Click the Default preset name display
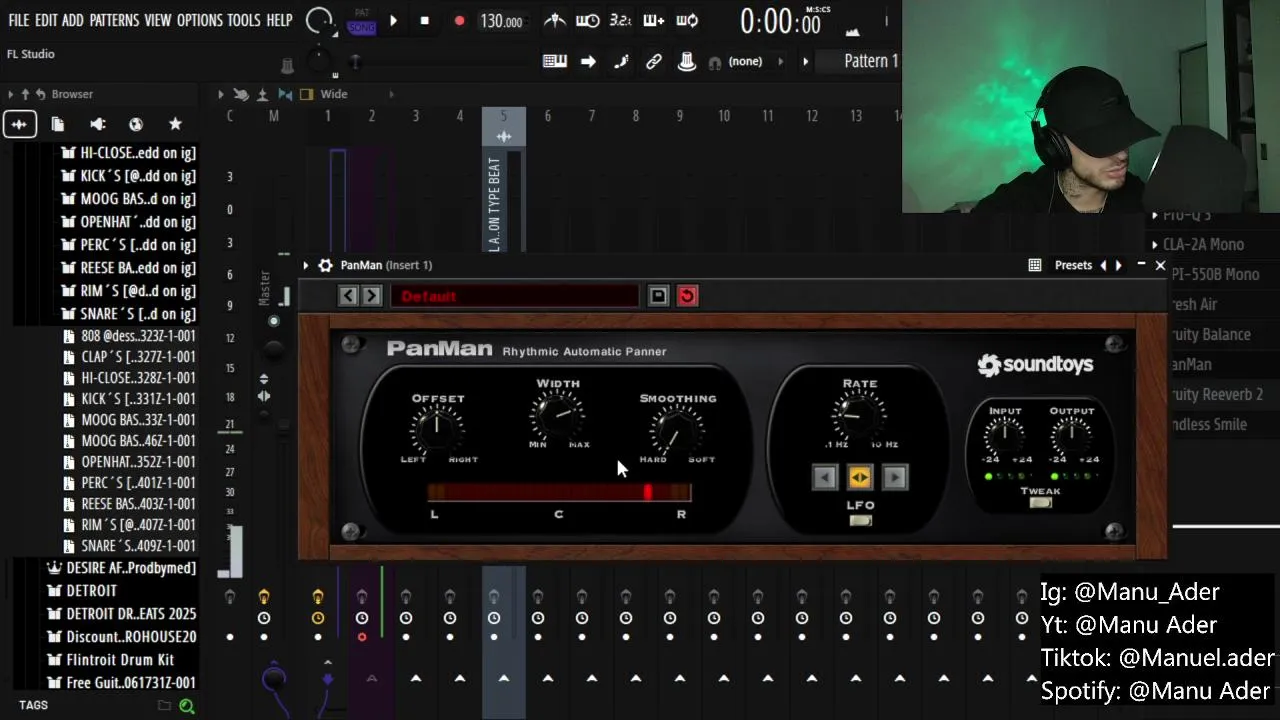 pos(514,296)
